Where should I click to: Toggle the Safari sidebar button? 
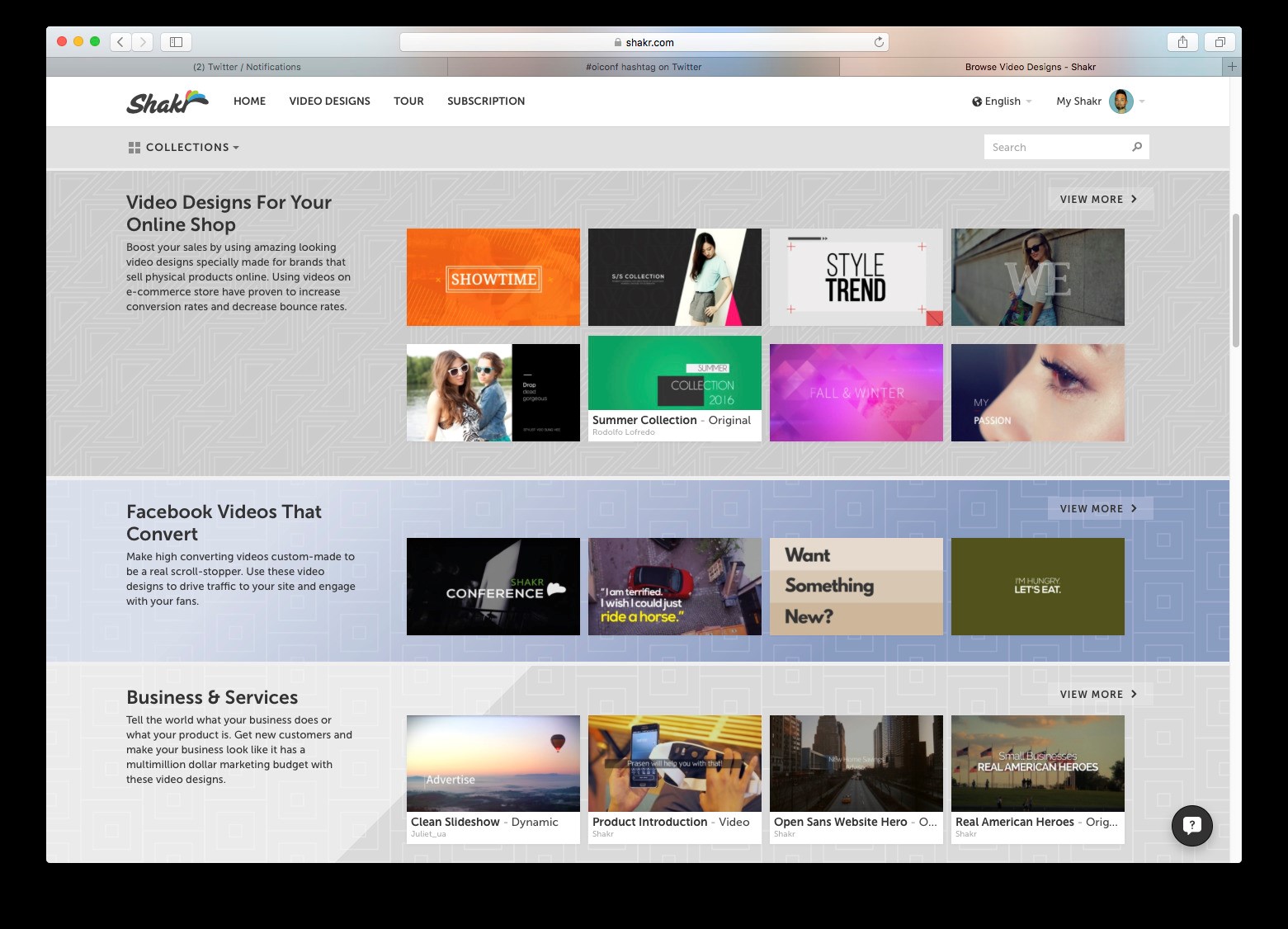click(176, 42)
